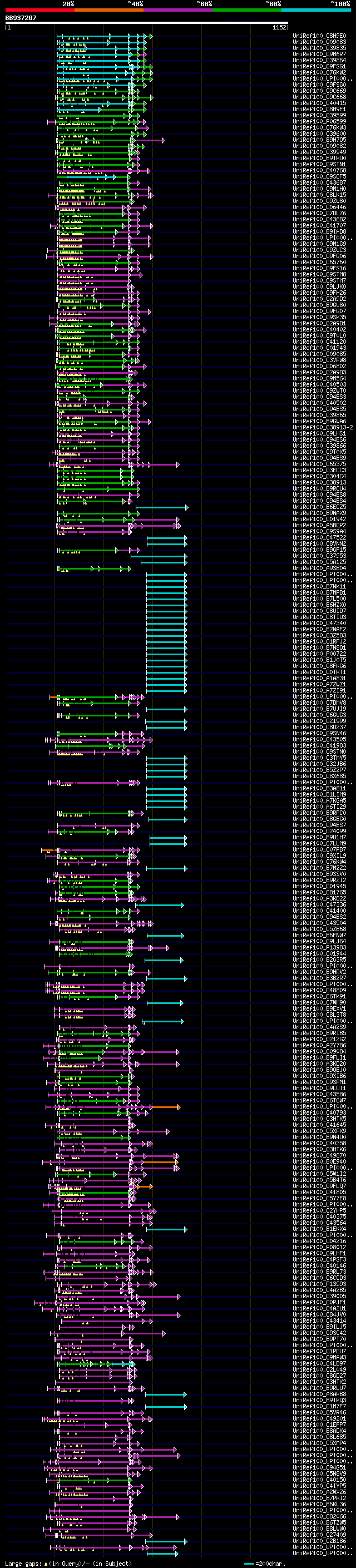The height and width of the screenshot is (1568, 356).
Task: Select hit label UniRef100_B1J0T5
Action: 319,660
